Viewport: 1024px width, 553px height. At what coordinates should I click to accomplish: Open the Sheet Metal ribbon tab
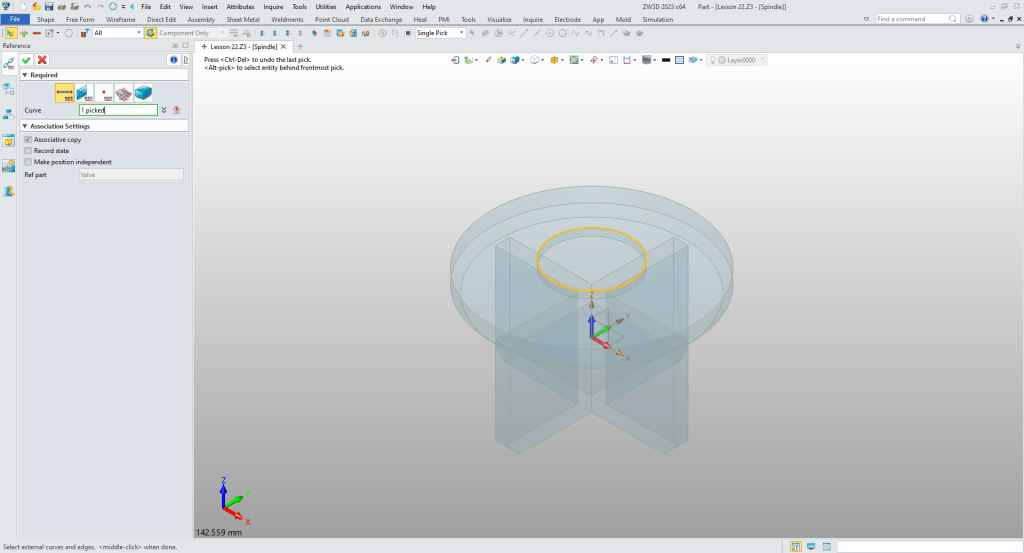click(244, 19)
